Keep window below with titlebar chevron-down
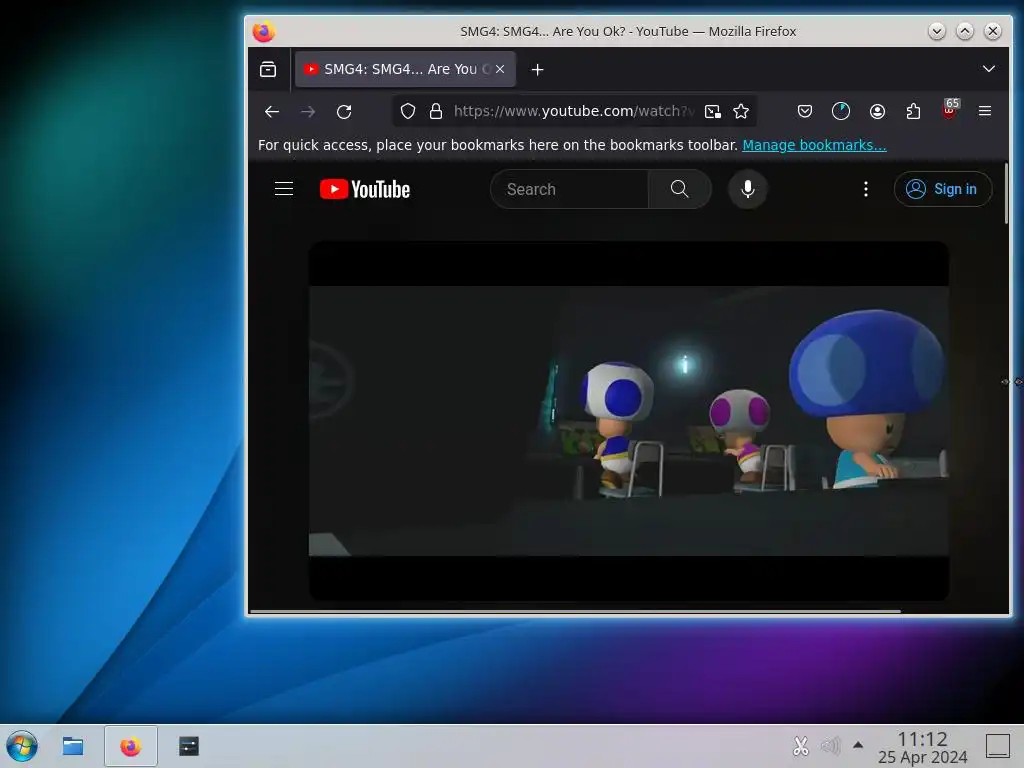 click(x=936, y=31)
